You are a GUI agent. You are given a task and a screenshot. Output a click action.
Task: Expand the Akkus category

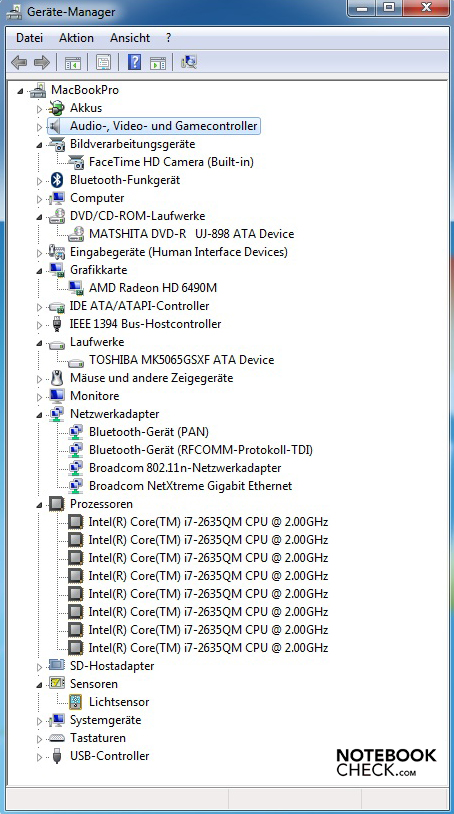coord(40,109)
